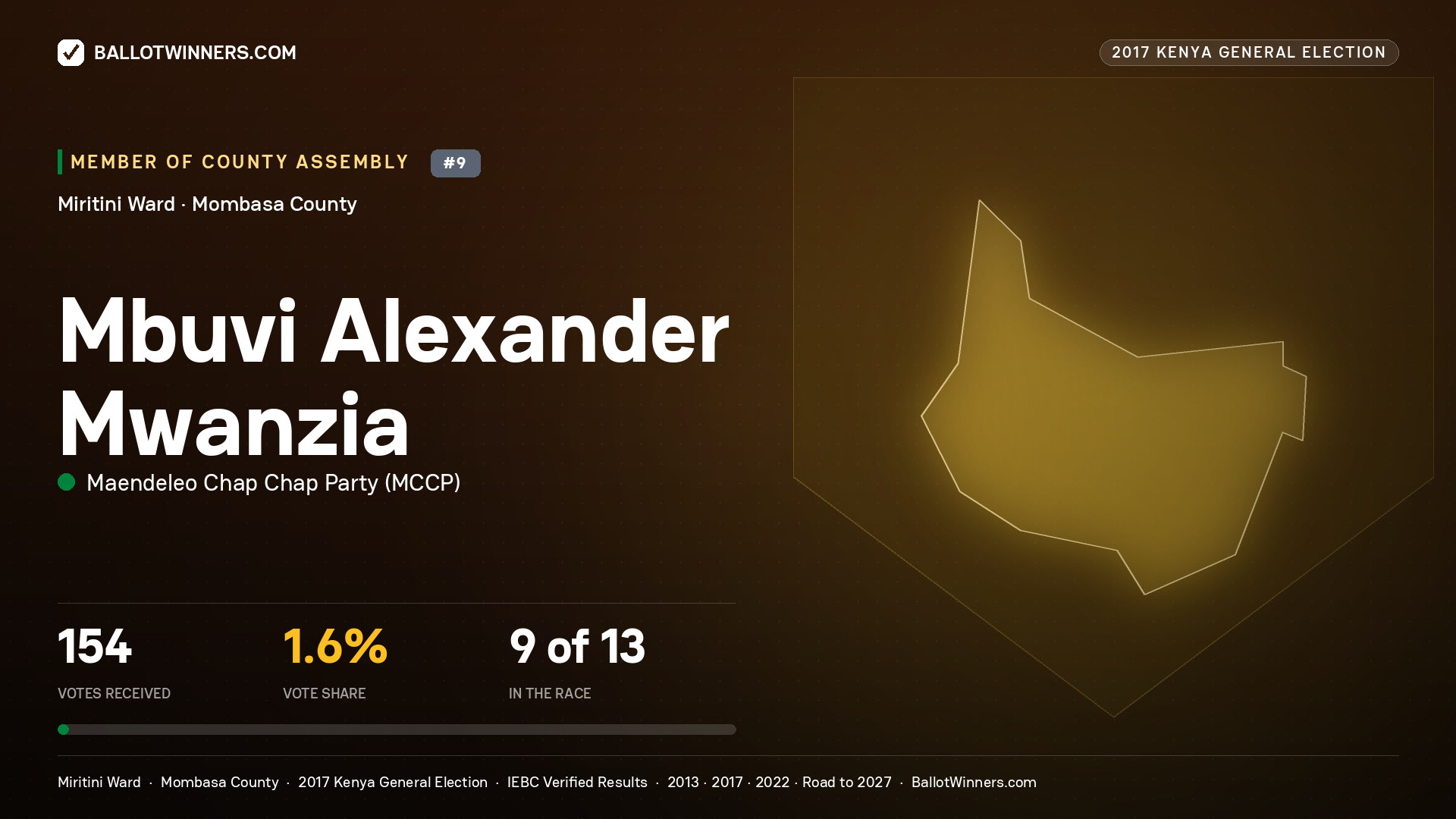Click the green party color dot
1456x819 pixels.
(67, 482)
